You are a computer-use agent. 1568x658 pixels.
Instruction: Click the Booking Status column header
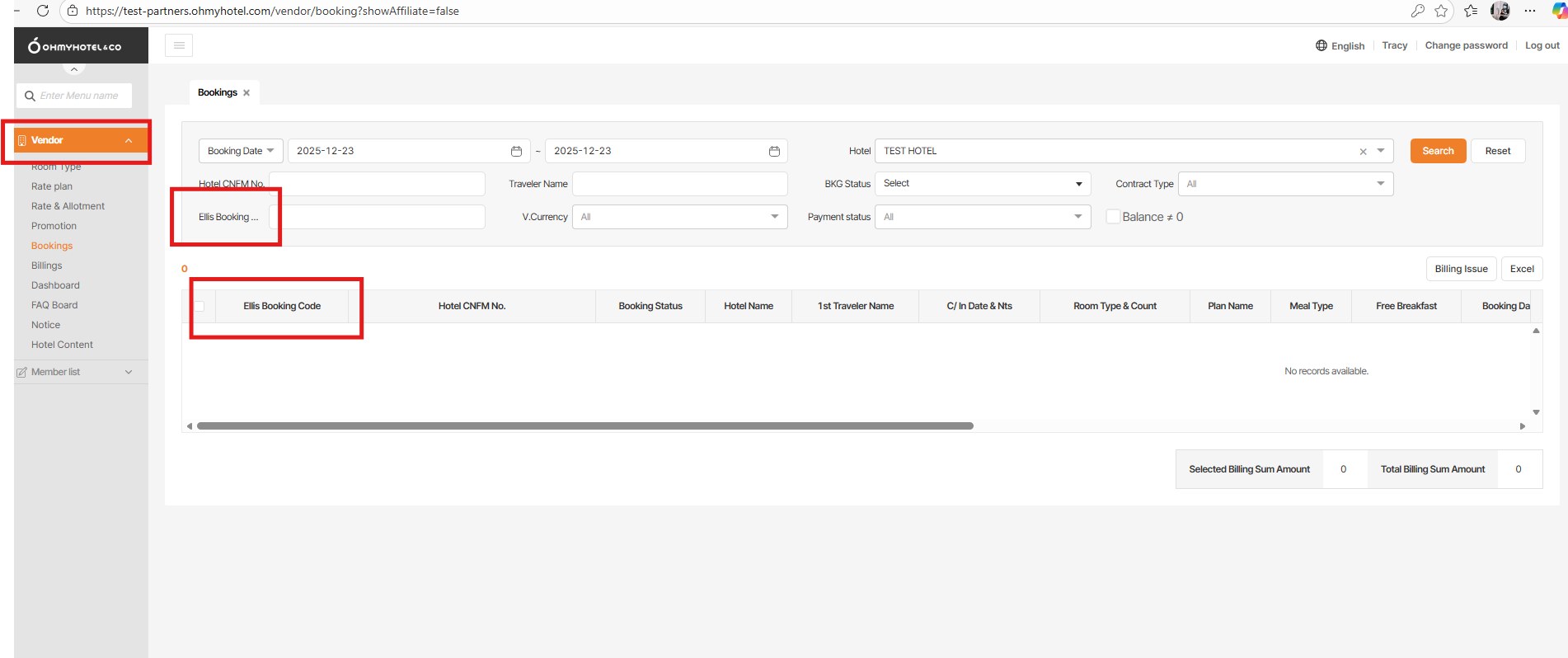[650, 306]
